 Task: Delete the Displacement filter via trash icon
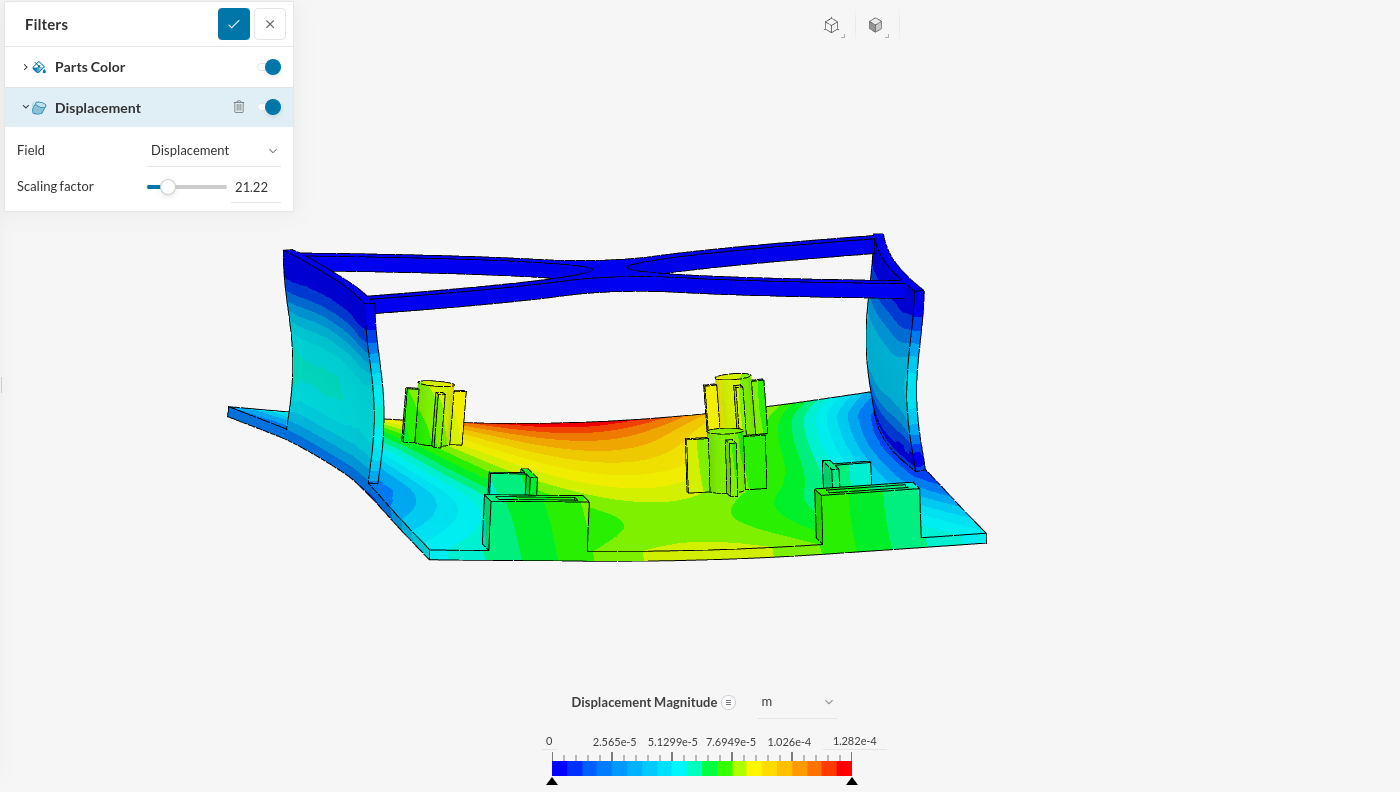(x=239, y=107)
